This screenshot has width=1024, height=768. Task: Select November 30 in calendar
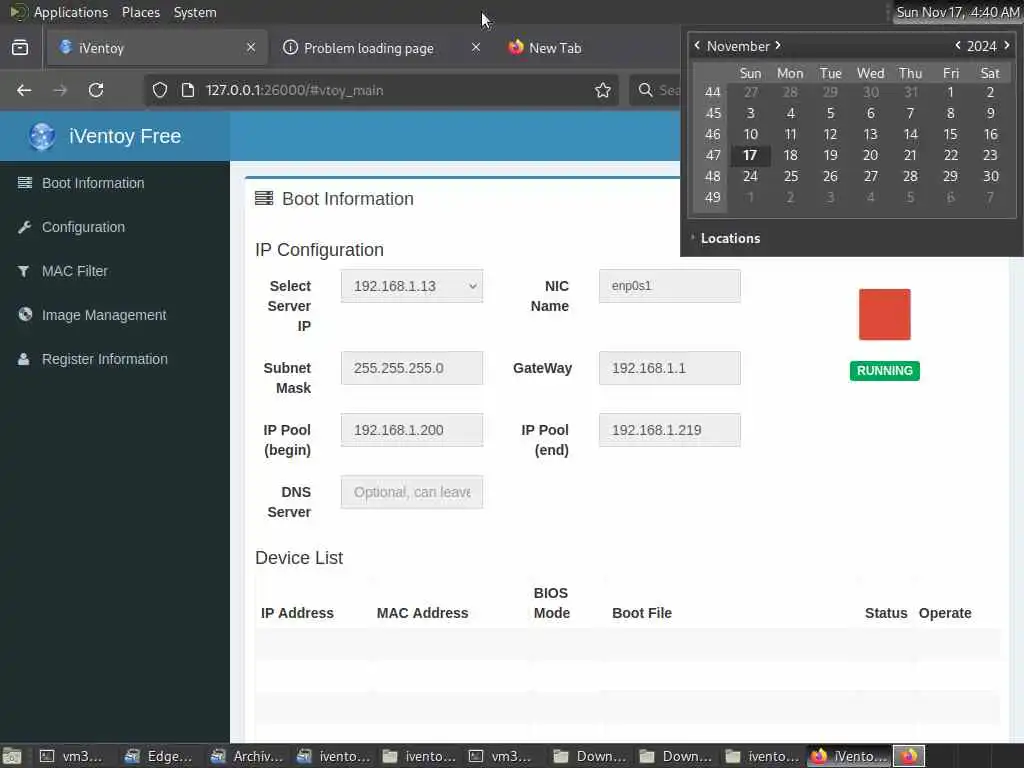point(990,176)
